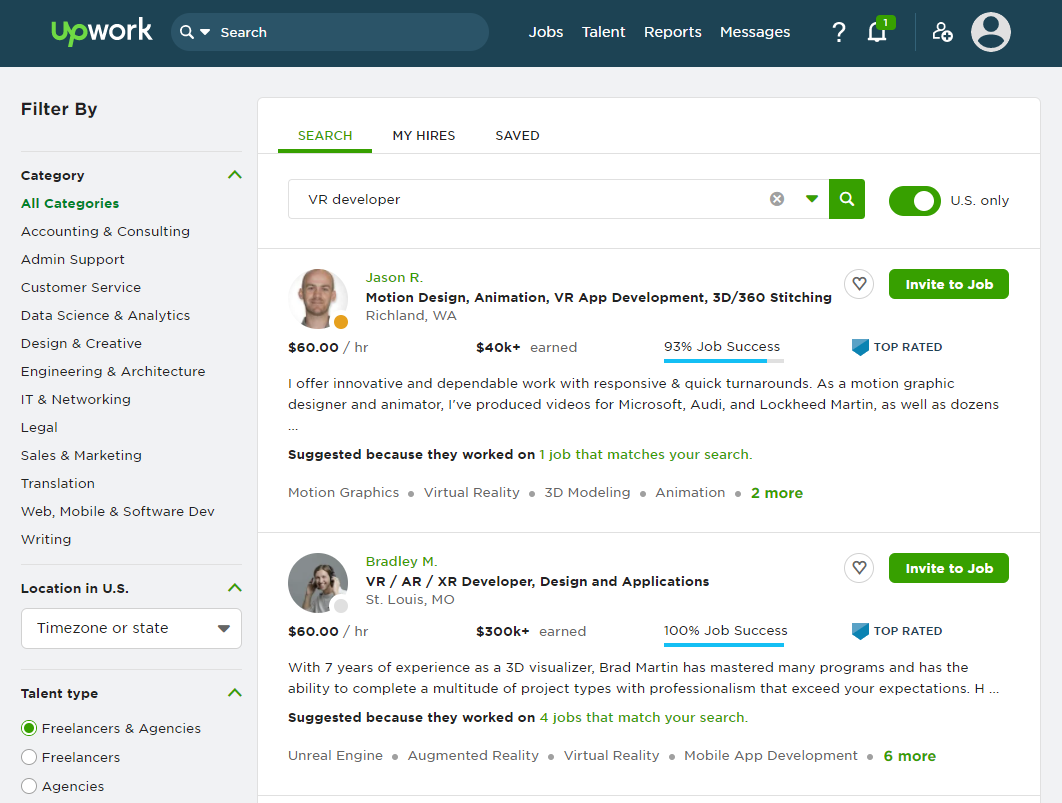This screenshot has height=803, width=1062.
Task: Clear the search field with the X icon
Action: pos(777,199)
